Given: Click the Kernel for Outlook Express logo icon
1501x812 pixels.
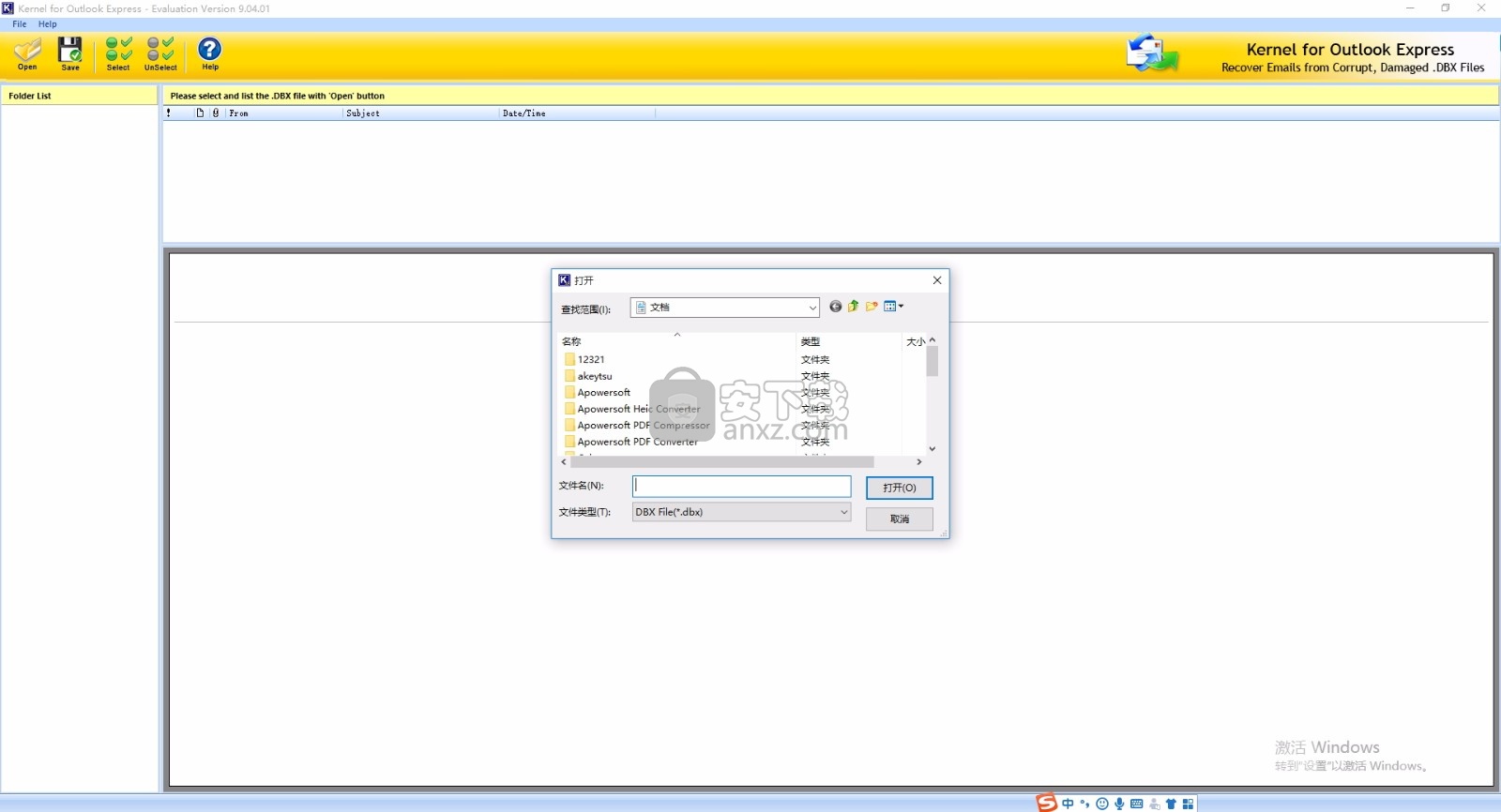Looking at the screenshot, I should [x=1152, y=53].
